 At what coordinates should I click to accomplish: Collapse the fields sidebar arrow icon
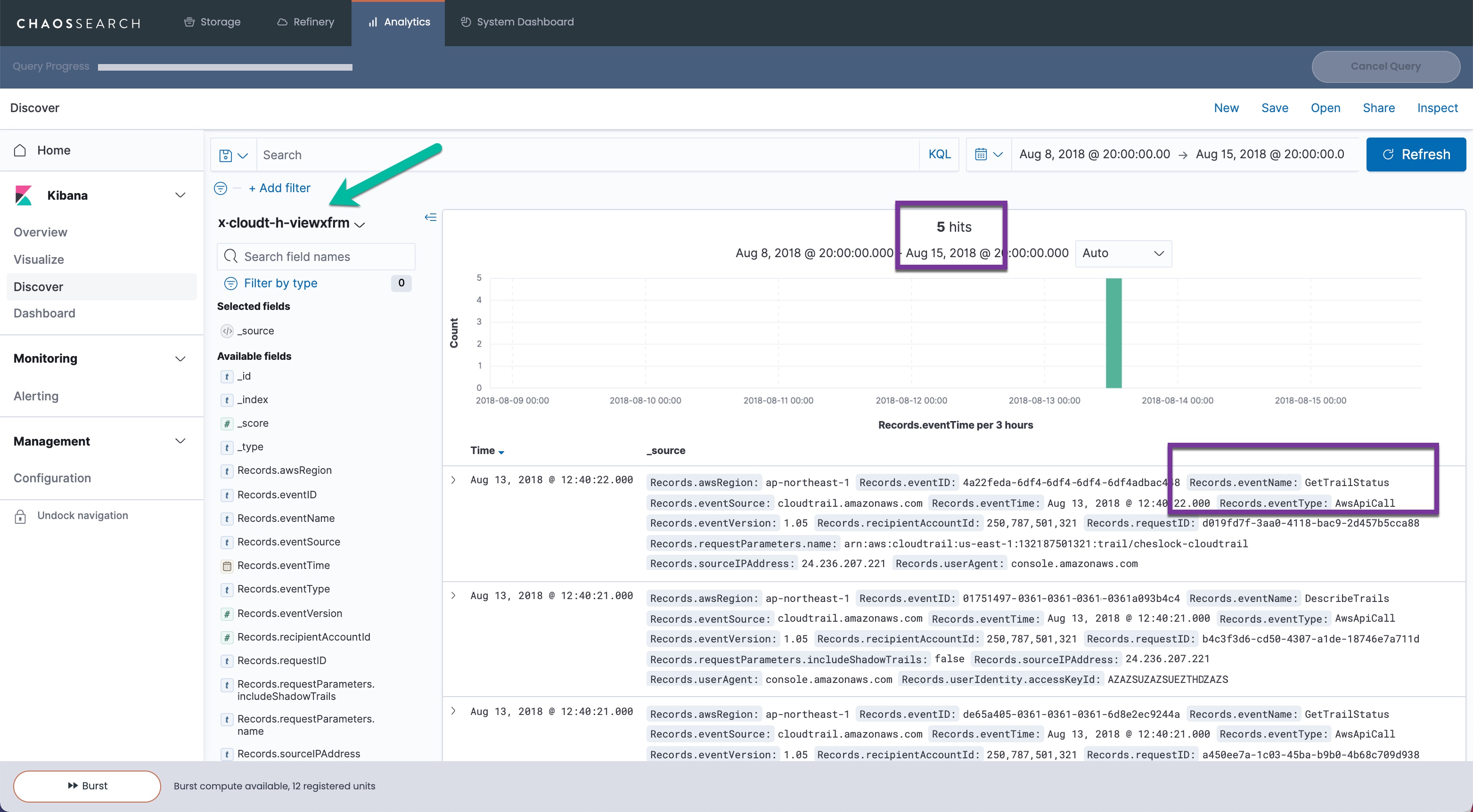point(430,217)
